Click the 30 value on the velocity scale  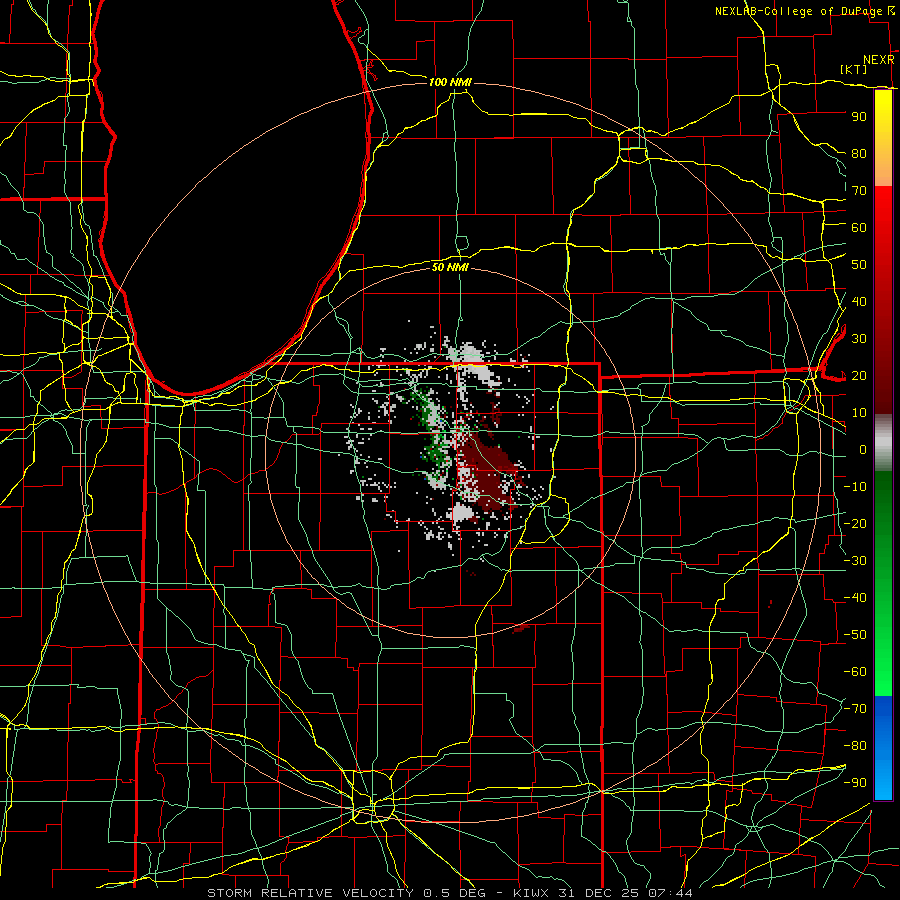pyautogui.click(x=859, y=339)
